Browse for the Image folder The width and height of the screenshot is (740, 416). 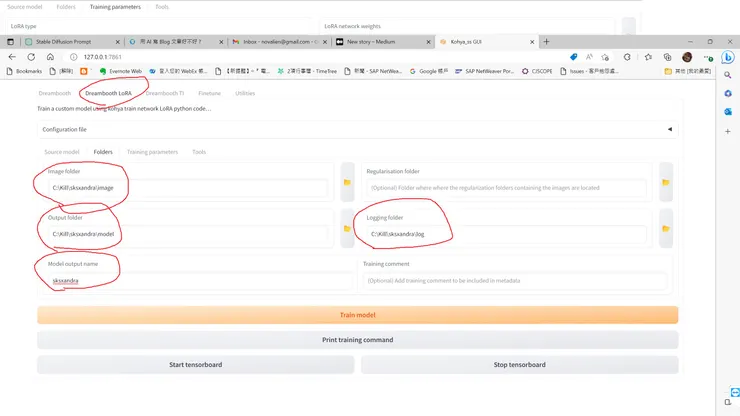(347, 182)
